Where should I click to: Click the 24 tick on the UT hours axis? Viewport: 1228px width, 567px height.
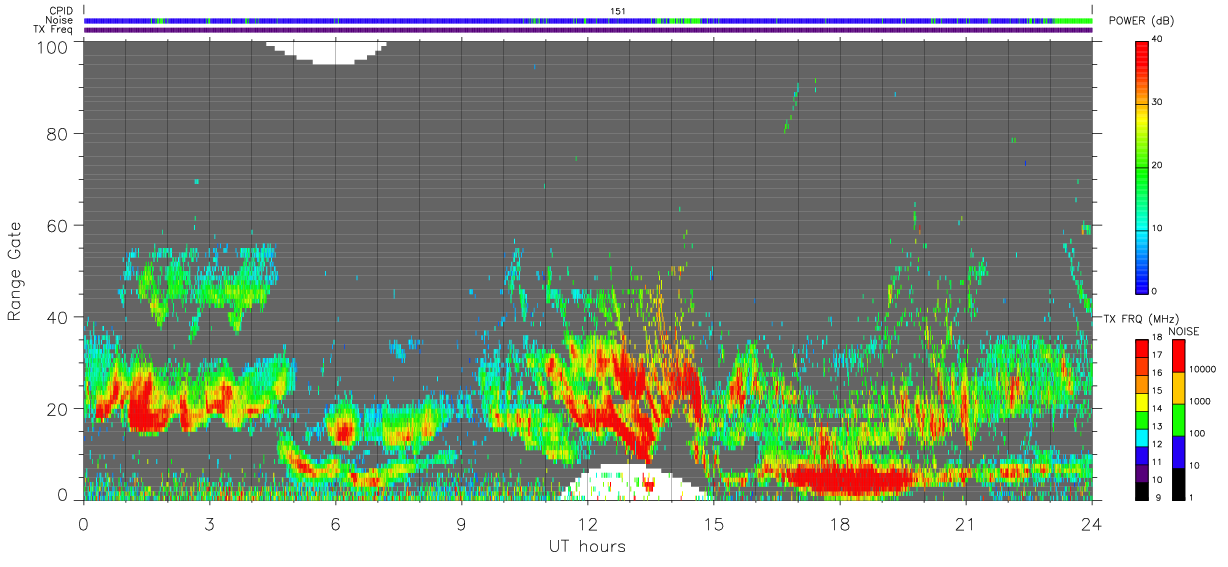pos(1091,524)
